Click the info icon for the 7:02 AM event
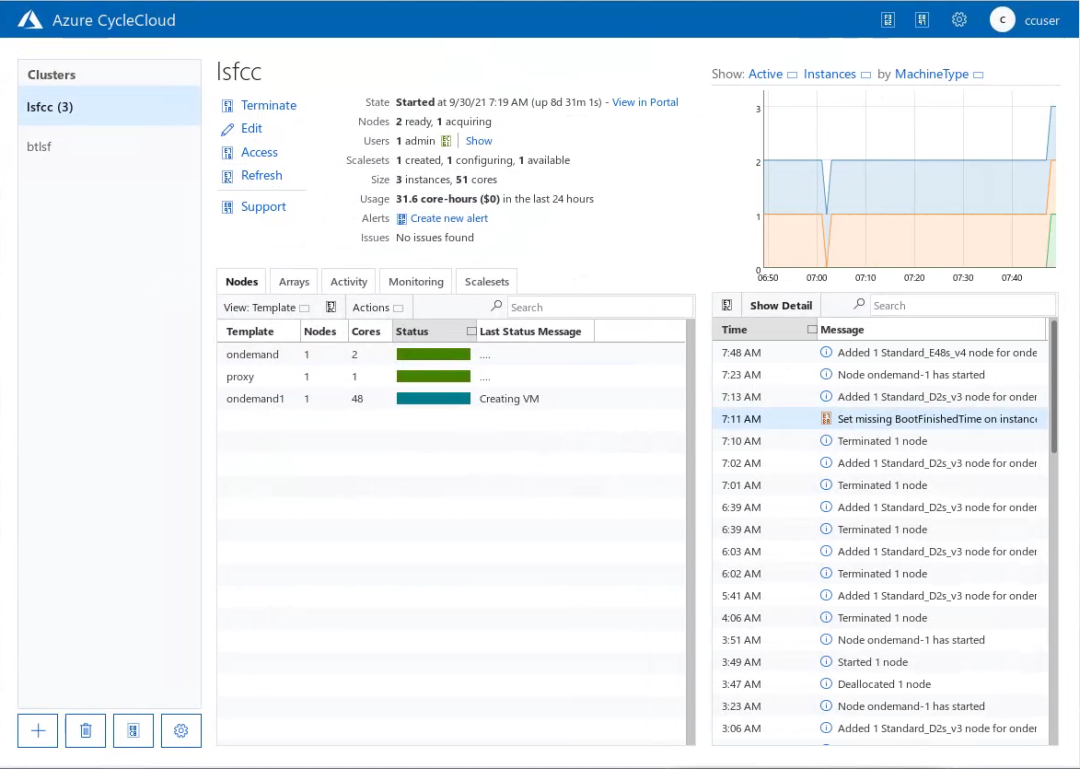1080x769 pixels. point(826,462)
